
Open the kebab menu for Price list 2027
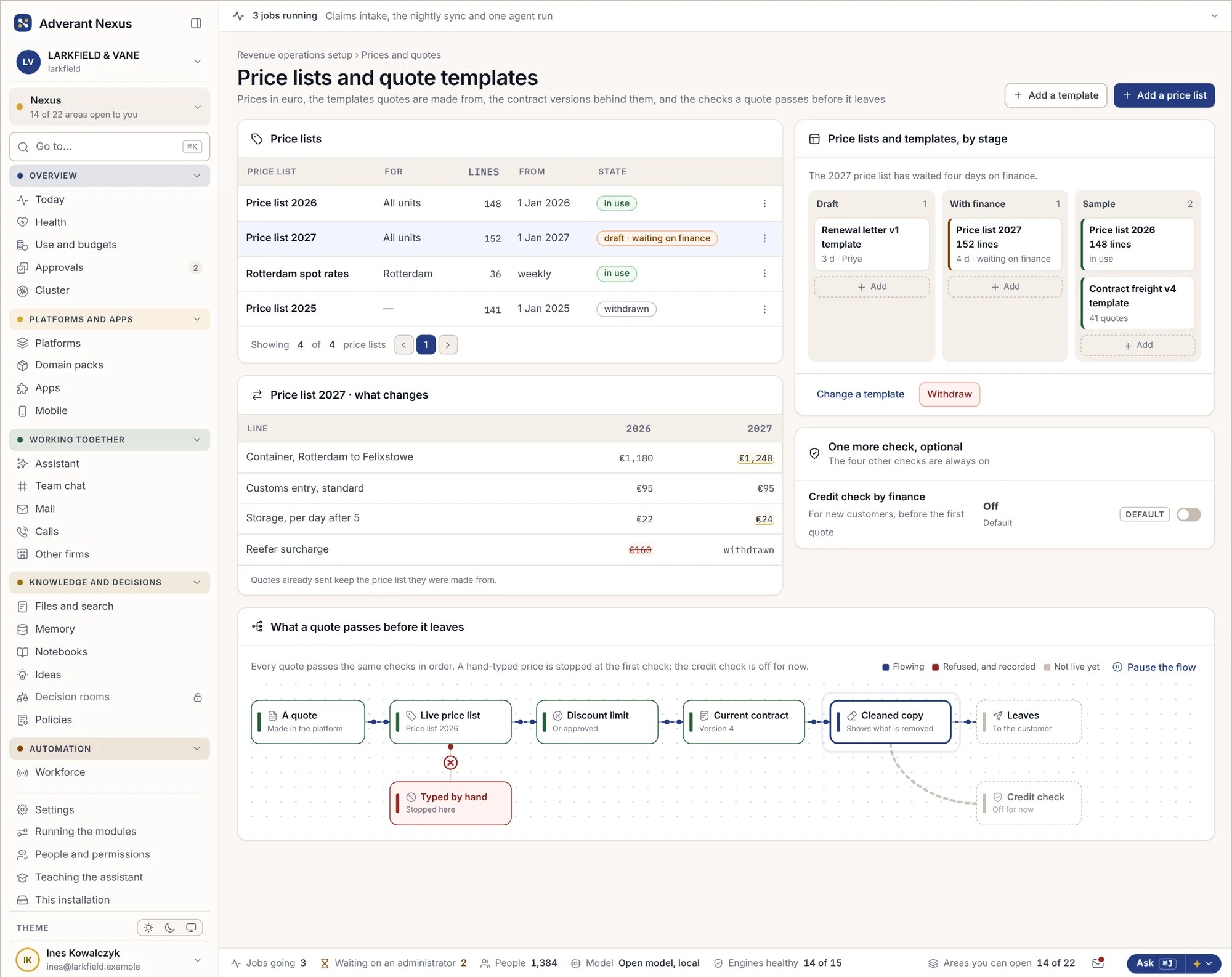click(x=764, y=238)
